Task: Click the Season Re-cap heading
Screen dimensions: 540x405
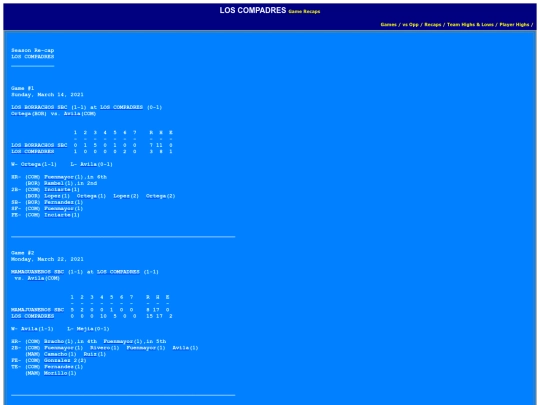Action: coord(32,50)
